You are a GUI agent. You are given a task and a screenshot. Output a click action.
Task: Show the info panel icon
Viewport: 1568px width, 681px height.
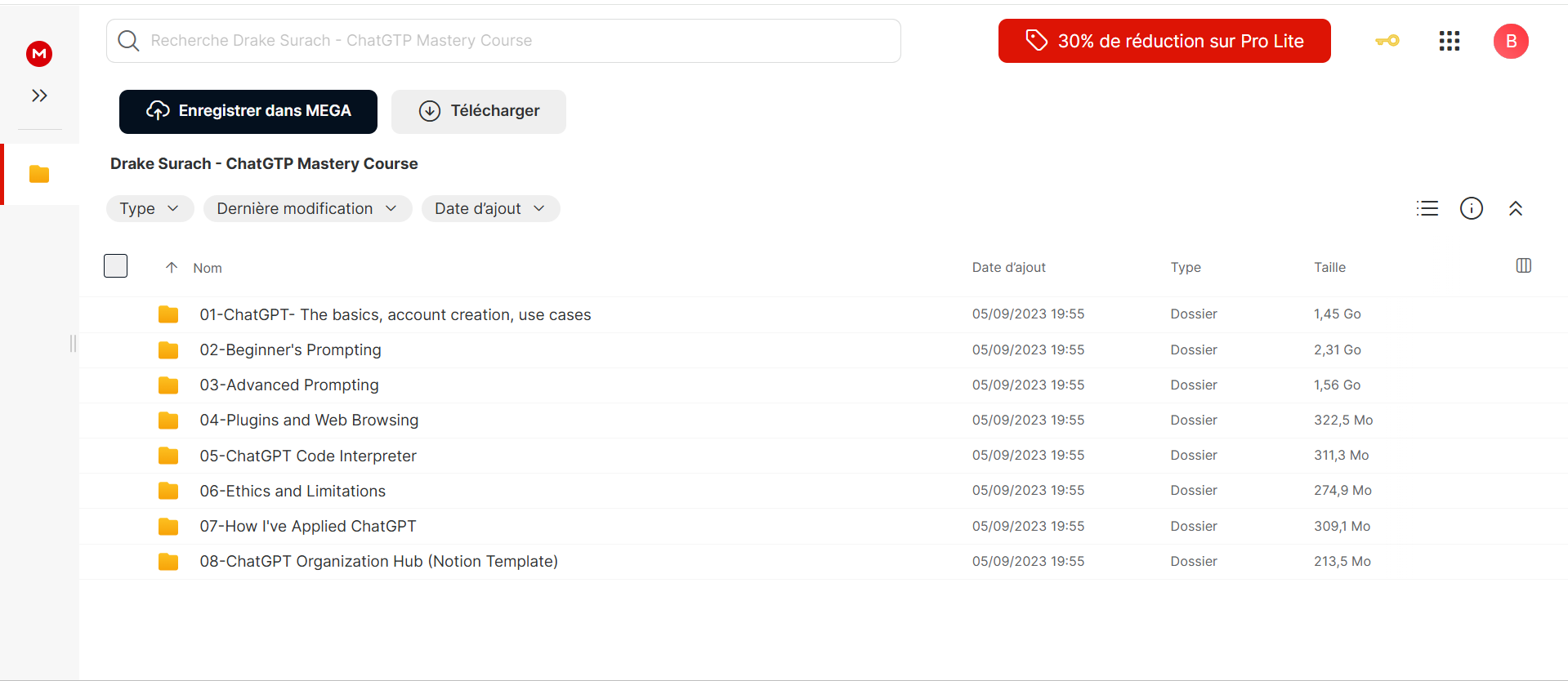pos(1472,208)
